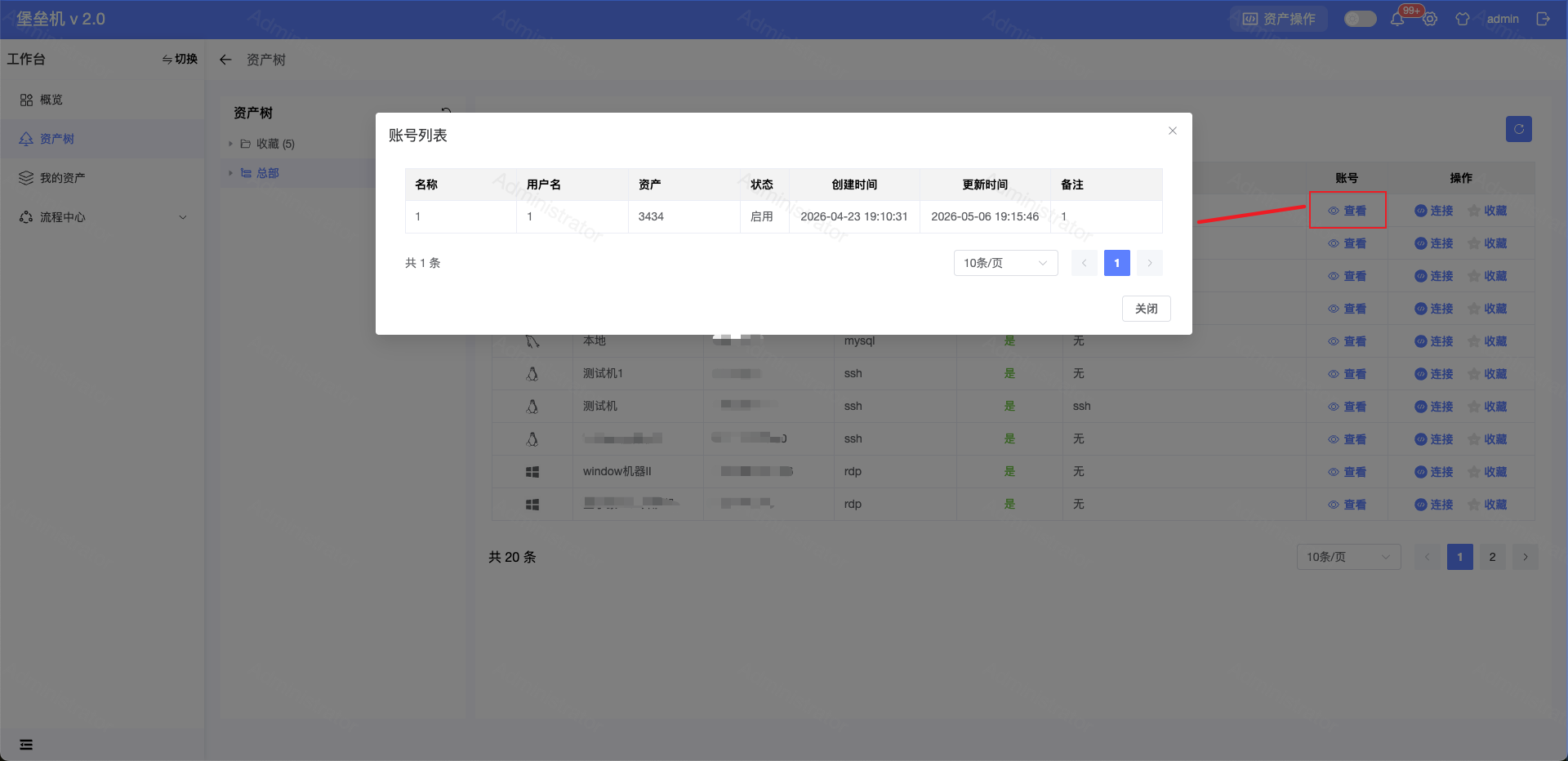Click the 2026-04-23 19:10:31 created time
The width and height of the screenshot is (1568, 761).
tap(854, 216)
